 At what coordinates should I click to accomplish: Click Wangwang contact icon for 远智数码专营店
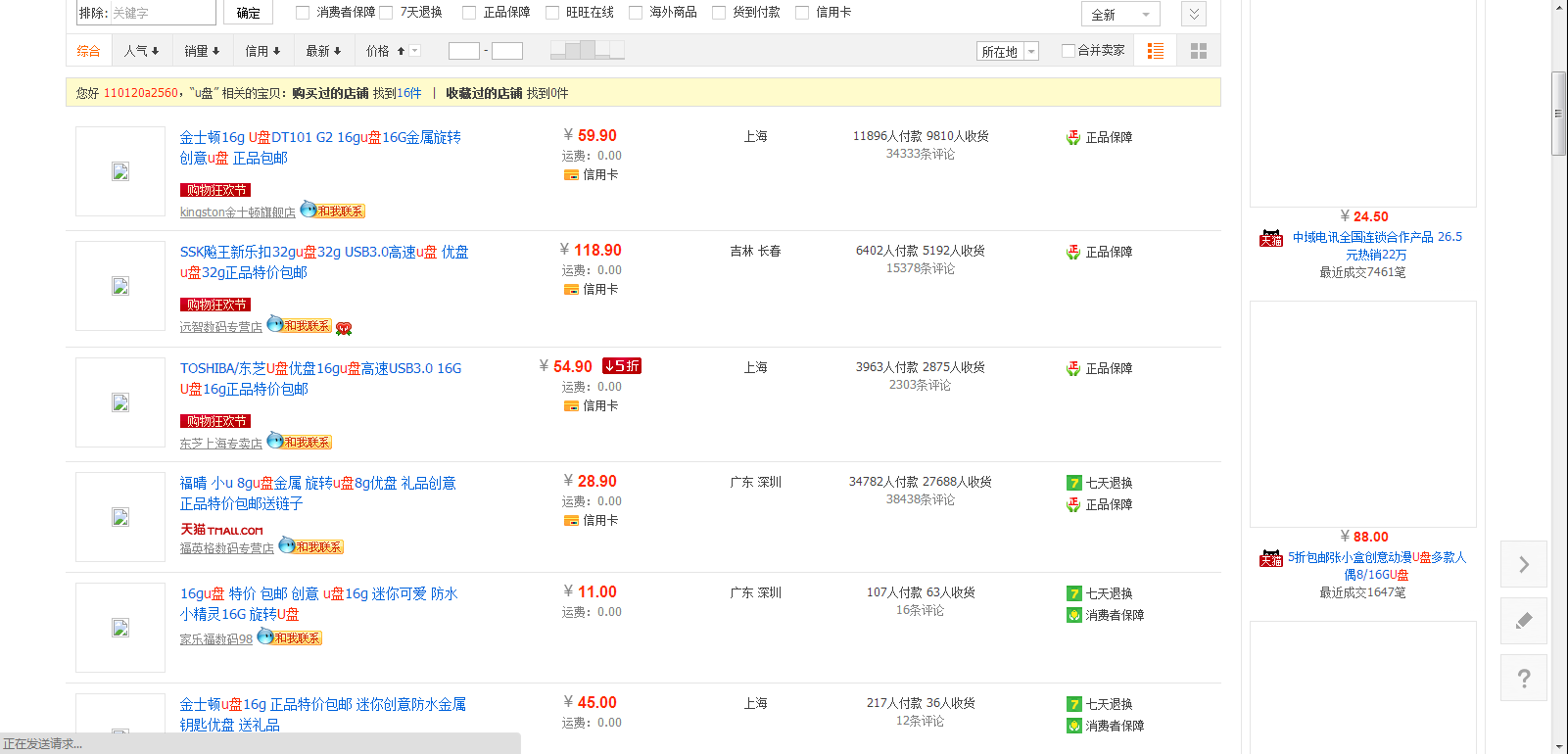point(299,324)
